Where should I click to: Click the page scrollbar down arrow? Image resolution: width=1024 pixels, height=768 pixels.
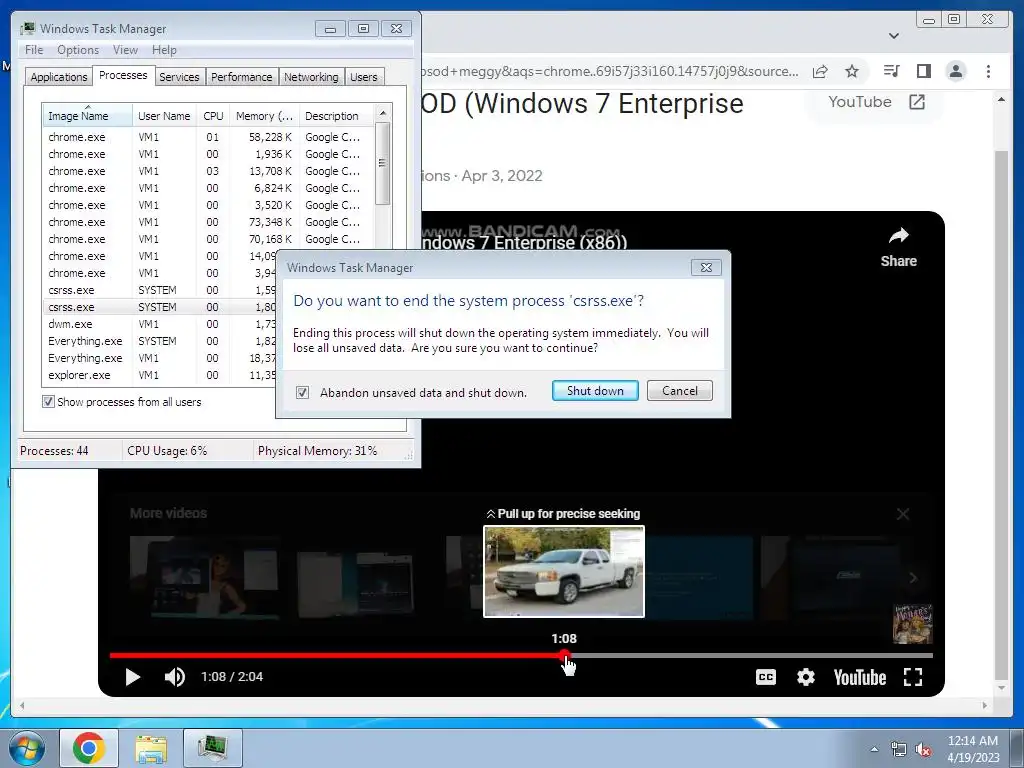[1001, 688]
